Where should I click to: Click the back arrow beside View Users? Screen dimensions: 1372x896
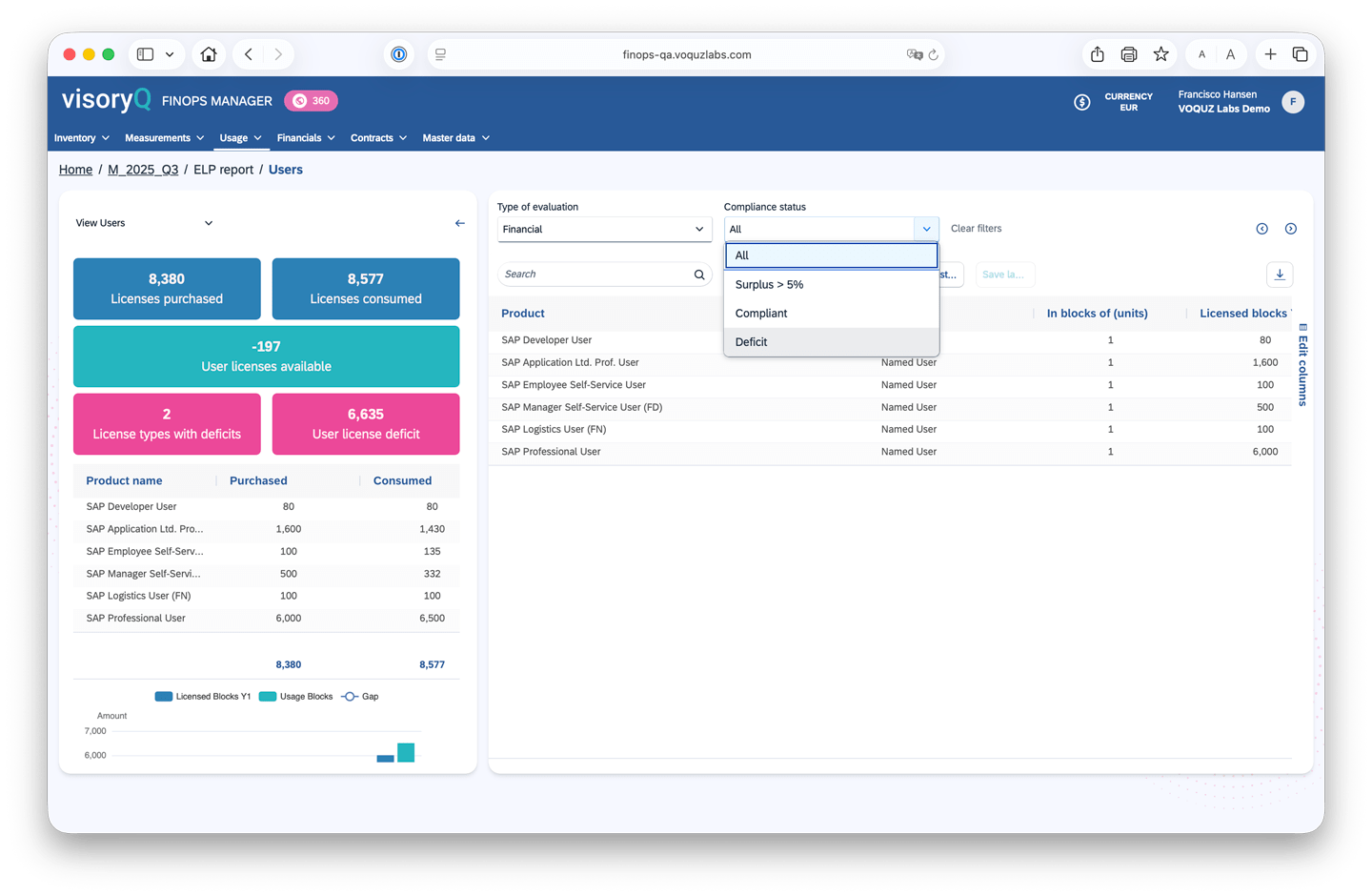coord(459,223)
